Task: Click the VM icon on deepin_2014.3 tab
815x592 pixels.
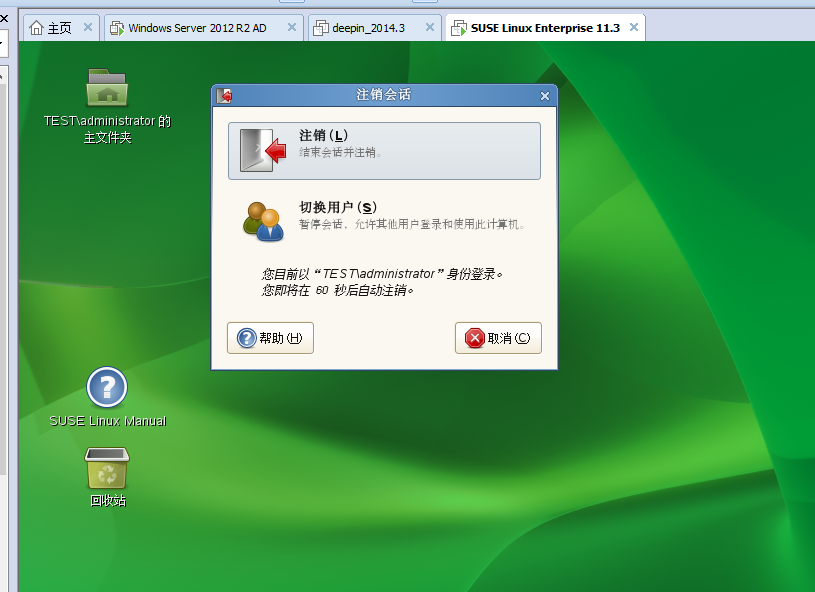Action: [321, 28]
